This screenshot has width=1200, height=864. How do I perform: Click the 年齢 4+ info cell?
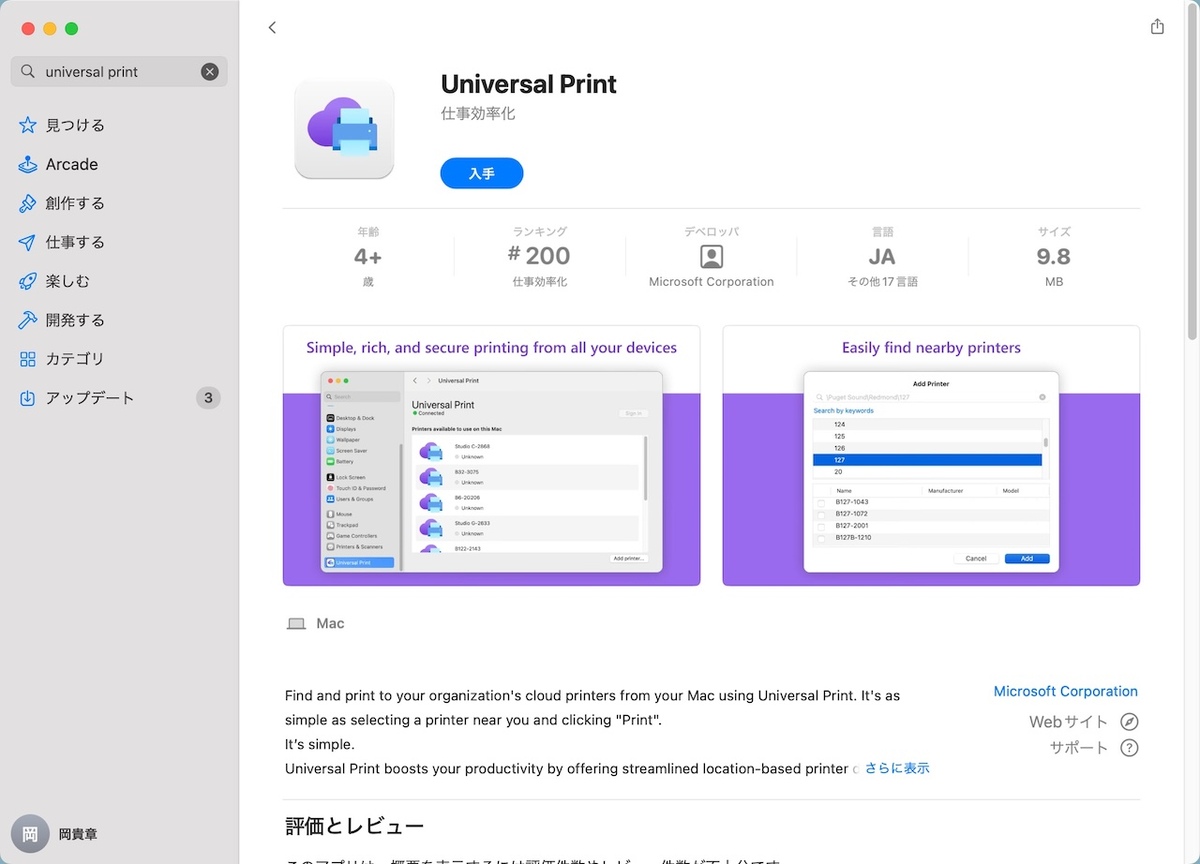[368, 257]
